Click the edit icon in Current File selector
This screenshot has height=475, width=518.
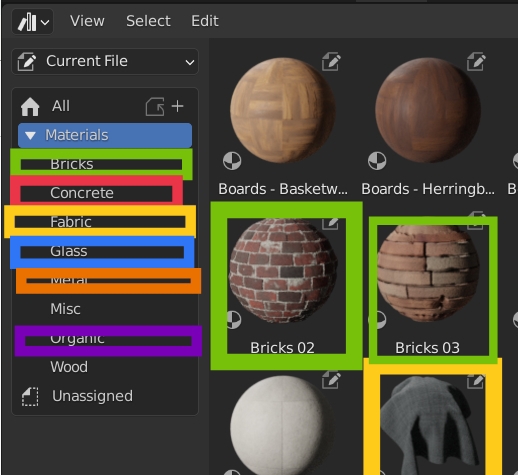(27, 61)
